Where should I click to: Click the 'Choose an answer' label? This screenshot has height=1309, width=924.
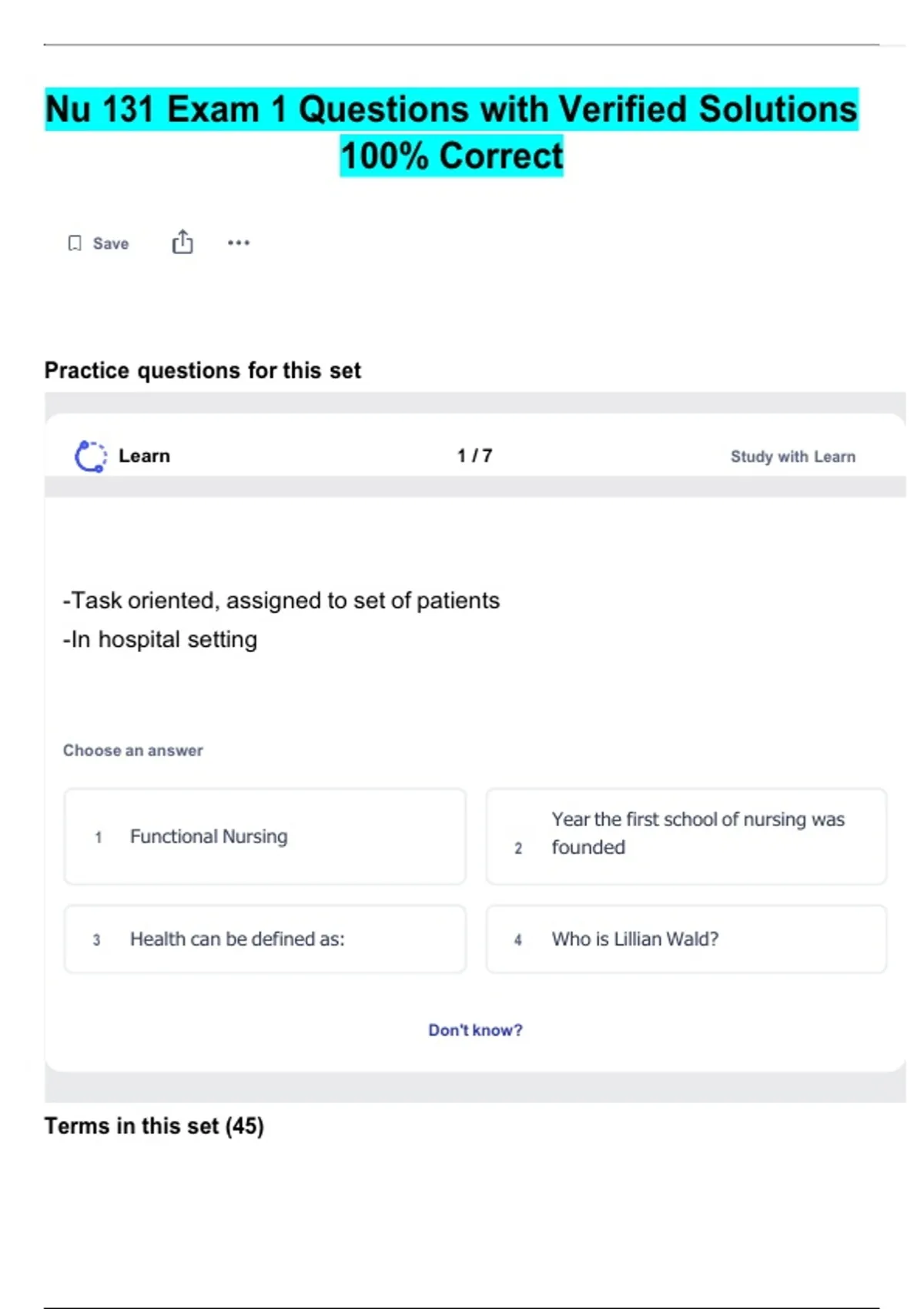[133, 750]
